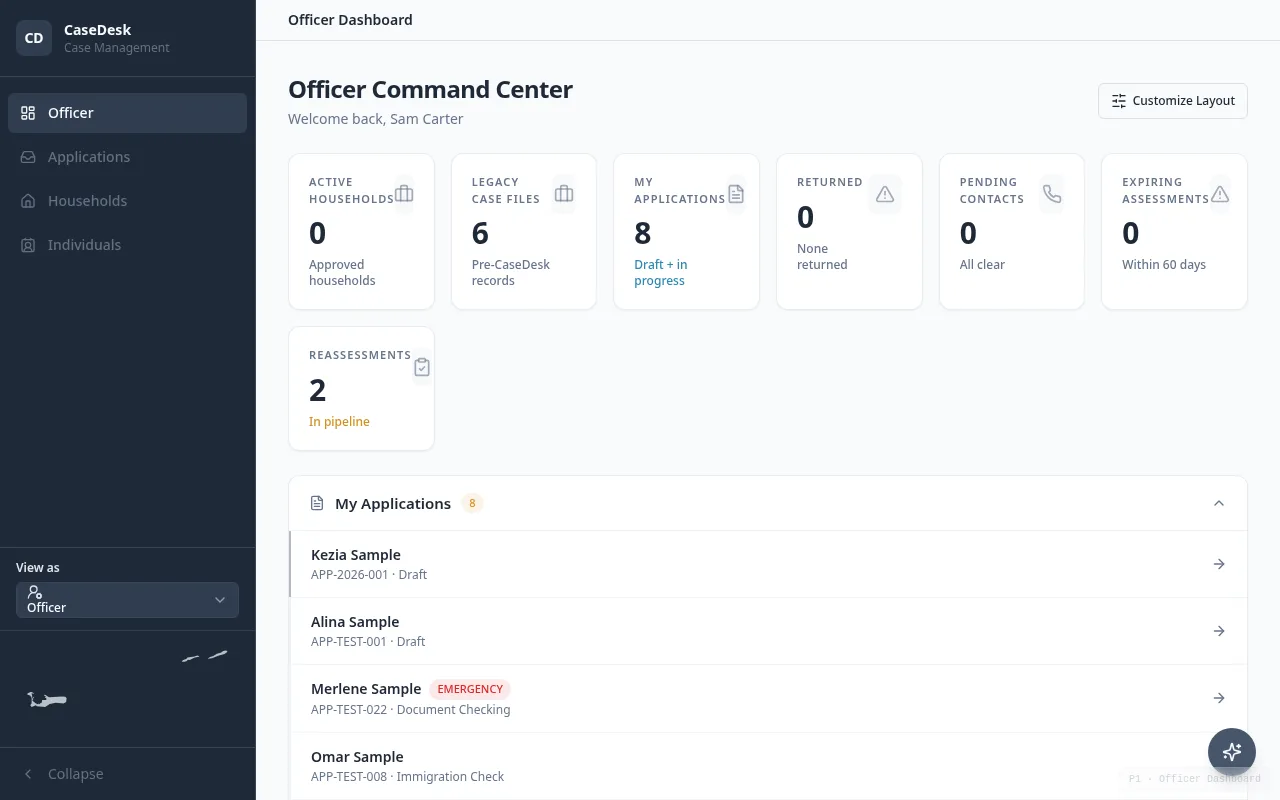Open Individuals in the sidebar

127,245
